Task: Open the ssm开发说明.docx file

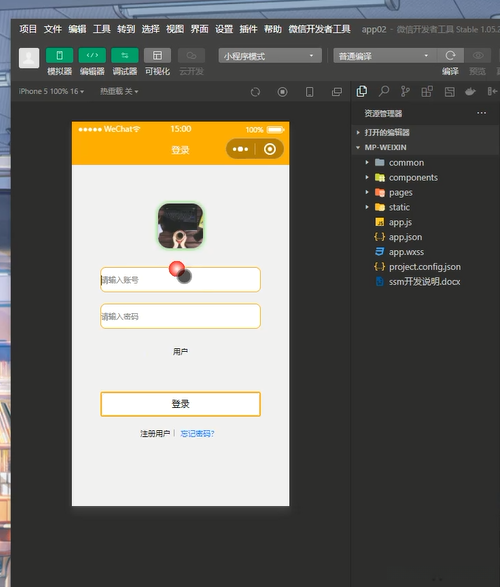Action: coord(425,282)
